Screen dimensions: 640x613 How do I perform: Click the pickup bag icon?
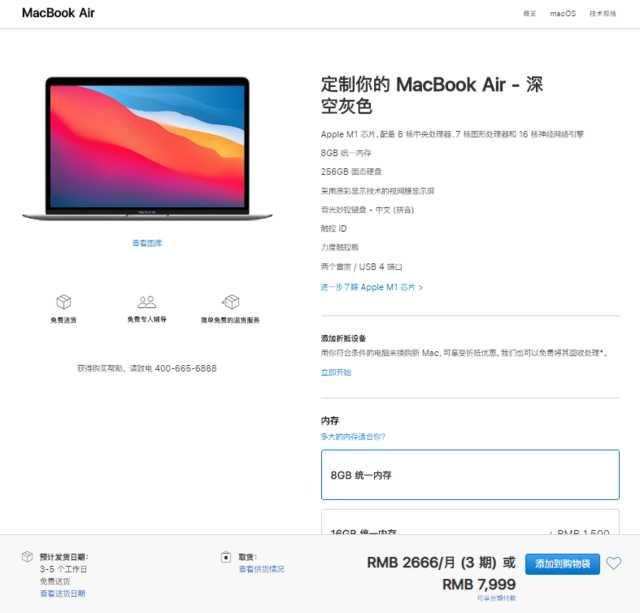coord(226,557)
